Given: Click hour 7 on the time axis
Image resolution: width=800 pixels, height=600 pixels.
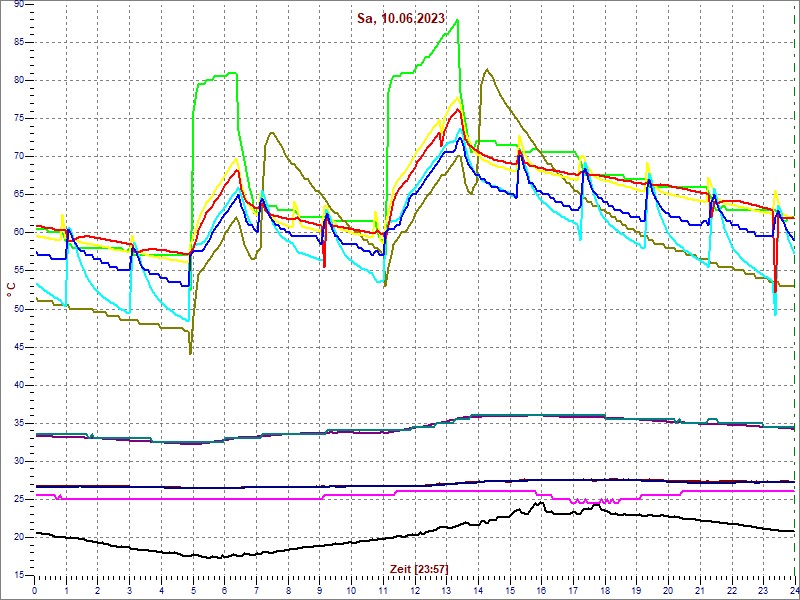Looking at the screenshot, I should (257, 590).
